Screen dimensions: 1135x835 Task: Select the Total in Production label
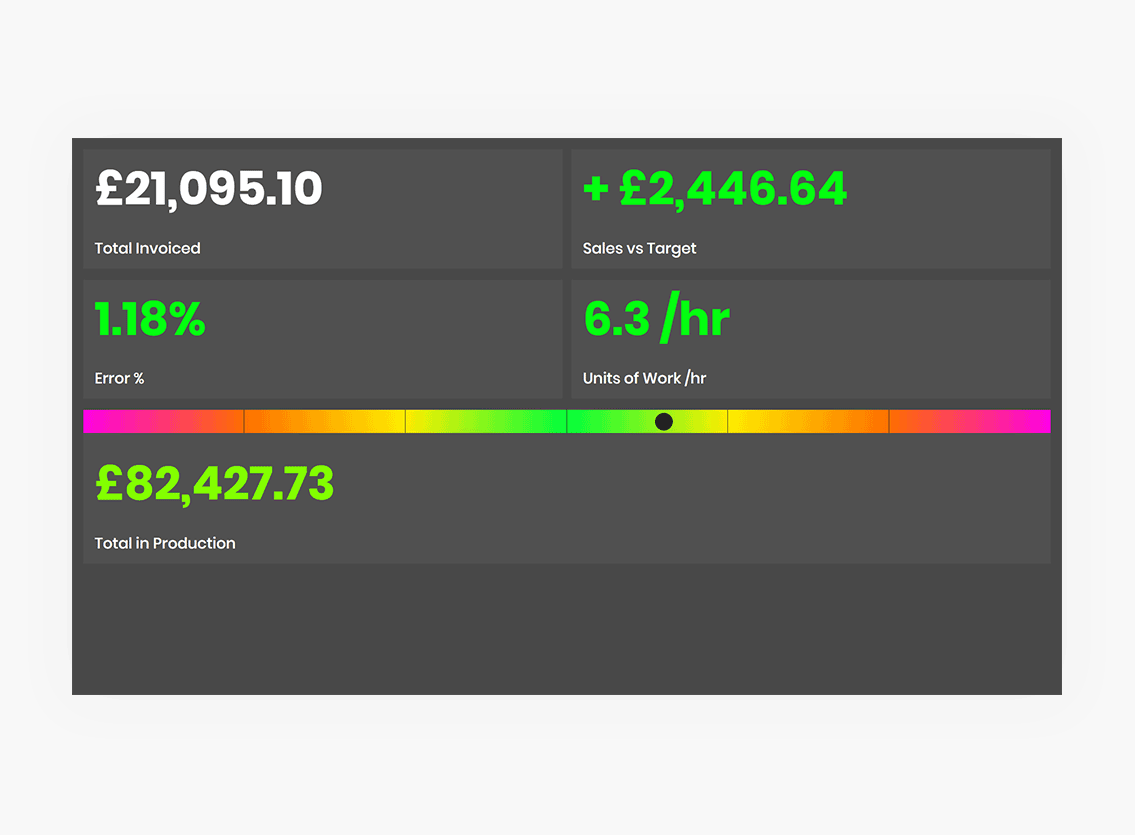[x=165, y=543]
